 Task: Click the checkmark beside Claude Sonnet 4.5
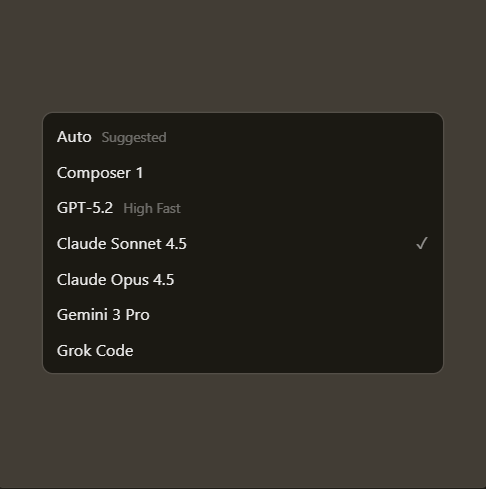pos(422,243)
